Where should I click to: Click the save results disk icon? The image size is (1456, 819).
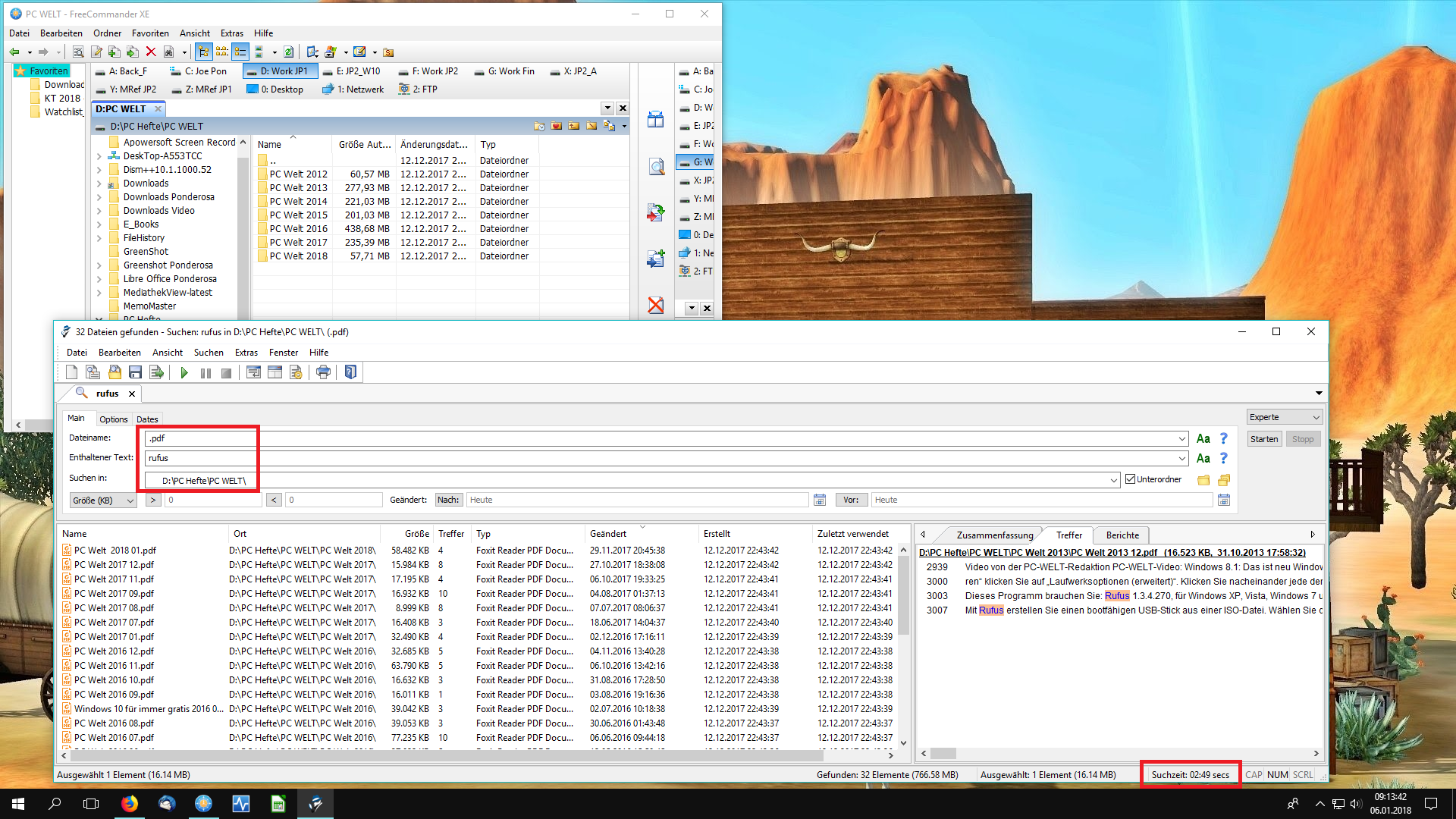pyautogui.click(x=135, y=372)
